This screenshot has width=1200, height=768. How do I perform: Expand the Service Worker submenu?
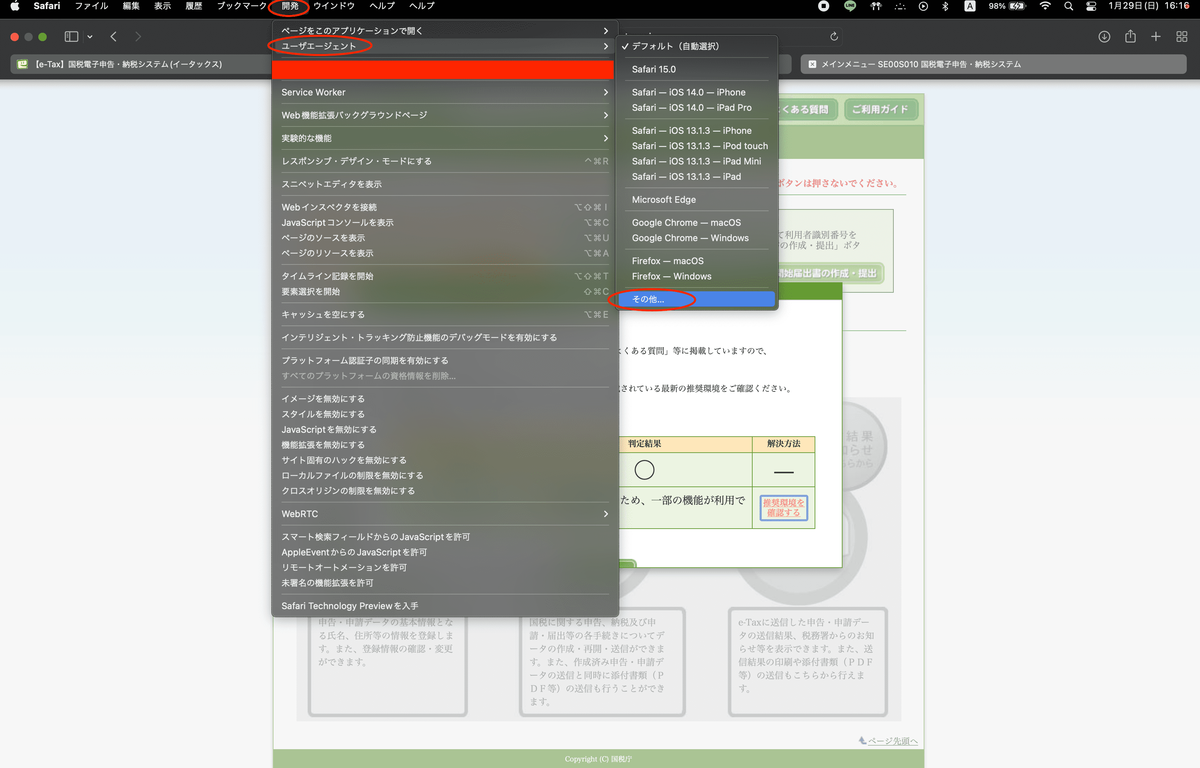click(x=445, y=92)
